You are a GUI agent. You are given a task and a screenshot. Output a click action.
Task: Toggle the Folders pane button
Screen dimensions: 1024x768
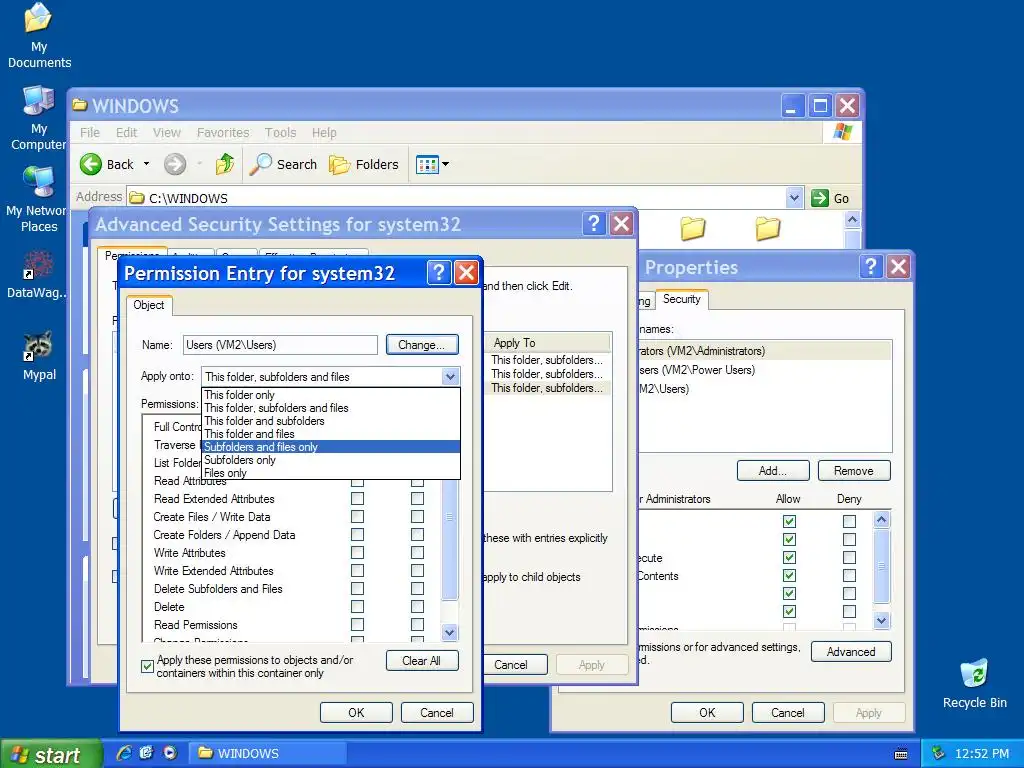(364, 165)
